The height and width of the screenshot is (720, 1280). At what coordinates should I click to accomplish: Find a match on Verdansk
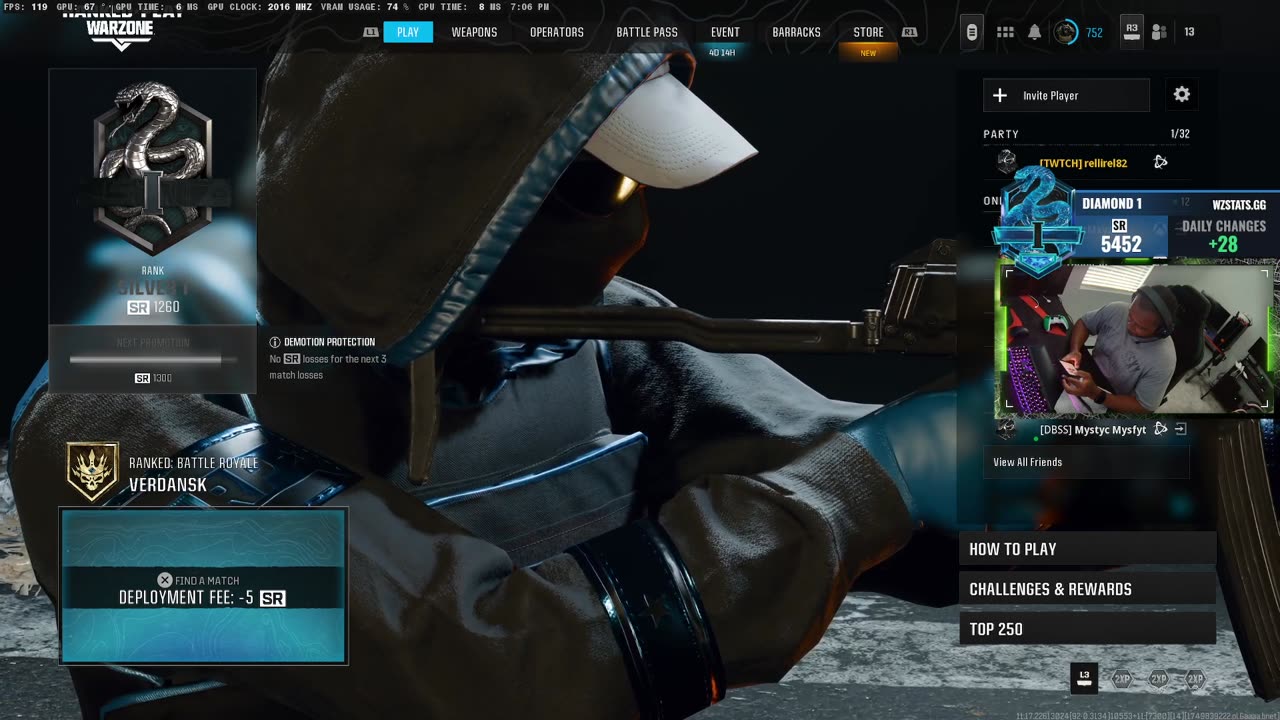point(204,586)
